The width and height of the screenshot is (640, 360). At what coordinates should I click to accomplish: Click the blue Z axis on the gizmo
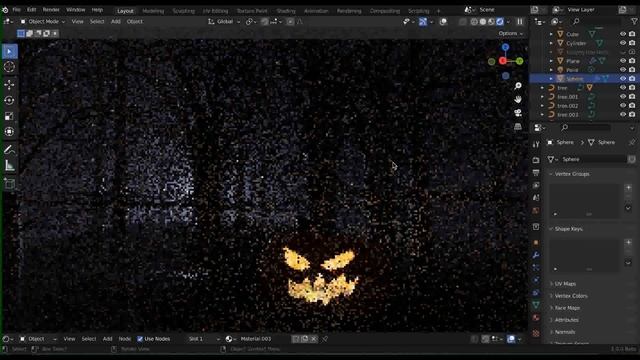(x=505, y=47)
